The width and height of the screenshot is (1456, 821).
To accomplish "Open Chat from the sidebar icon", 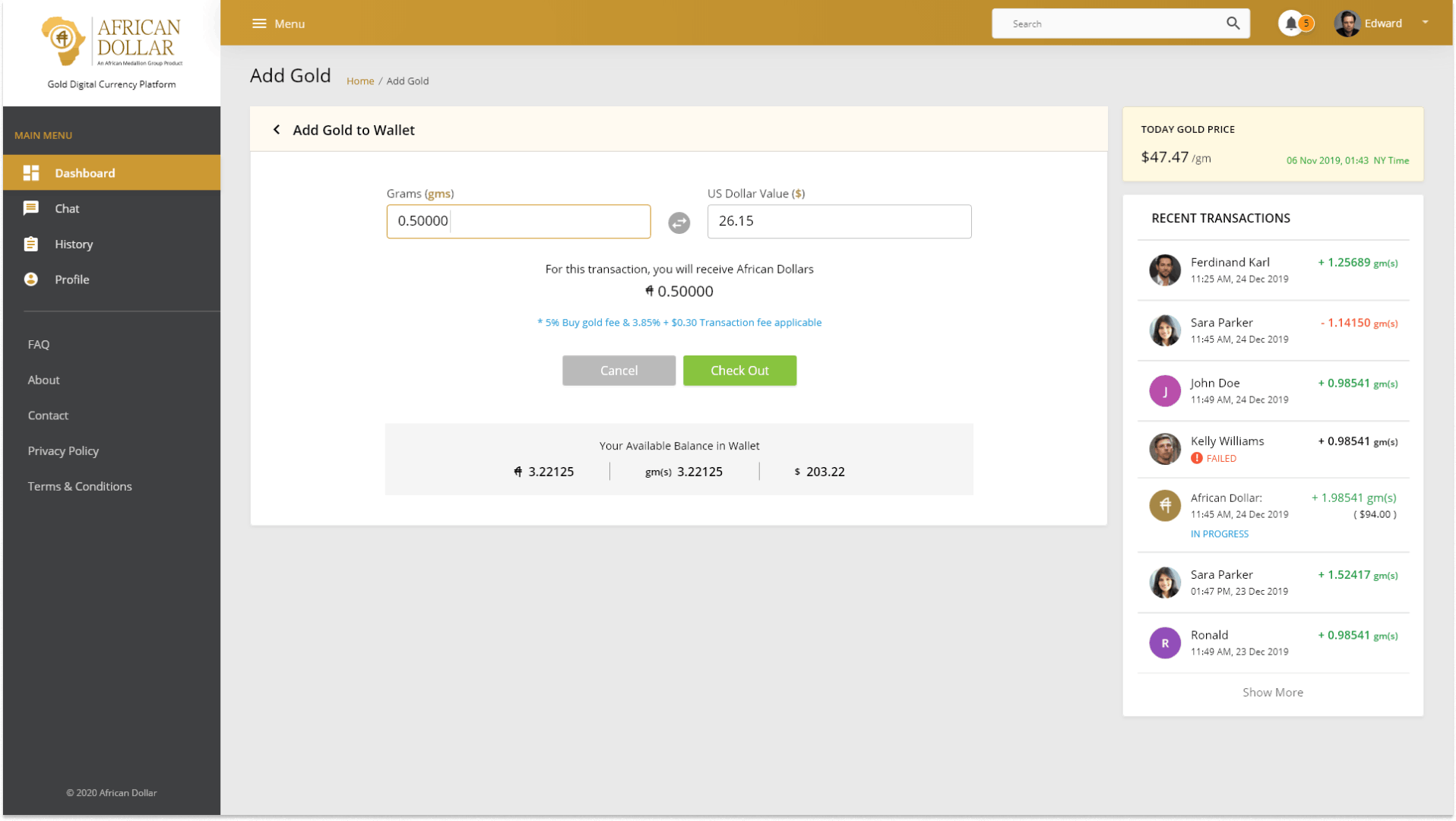I will [31, 208].
